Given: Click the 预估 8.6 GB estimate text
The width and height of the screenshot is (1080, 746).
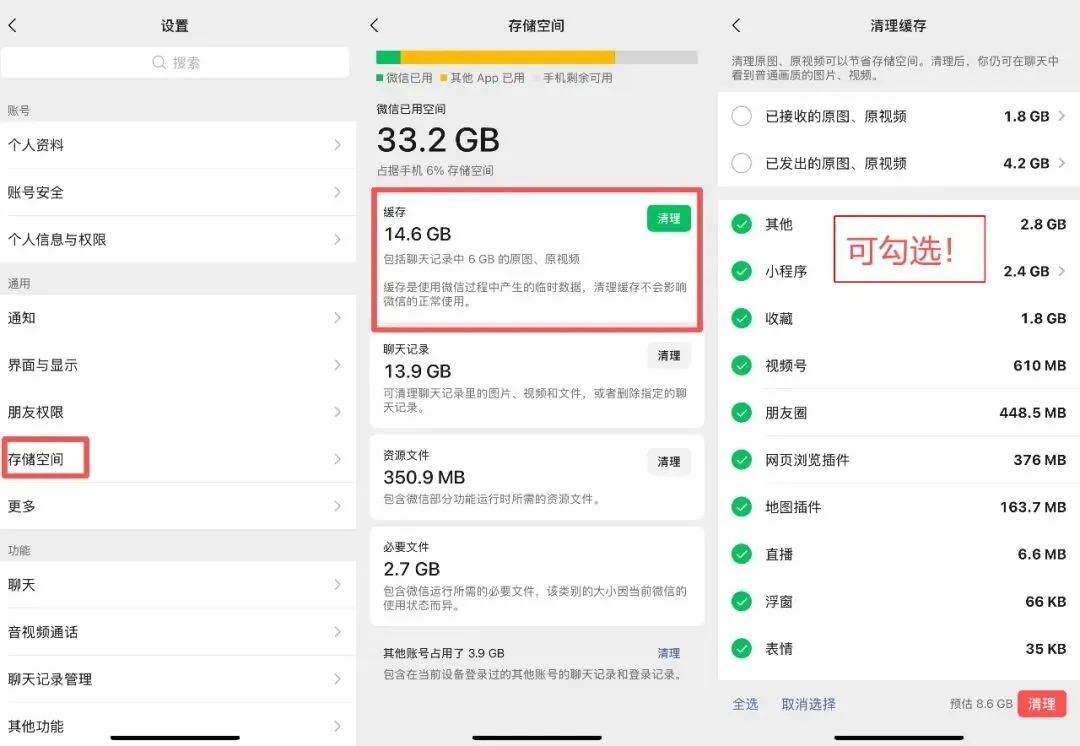Looking at the screenshot, I should [x=981, y=704].
